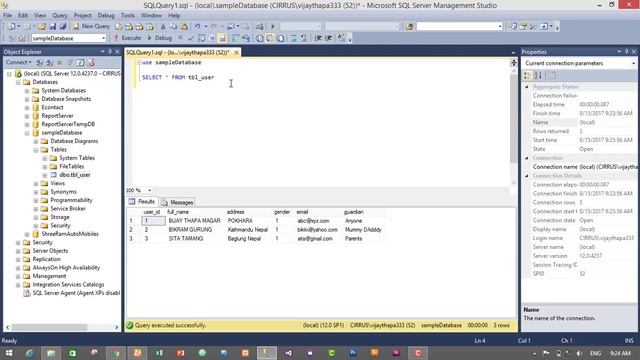Screen dimensions: 640x360
Task: Select Results to File icon
Action: point(280,38)
